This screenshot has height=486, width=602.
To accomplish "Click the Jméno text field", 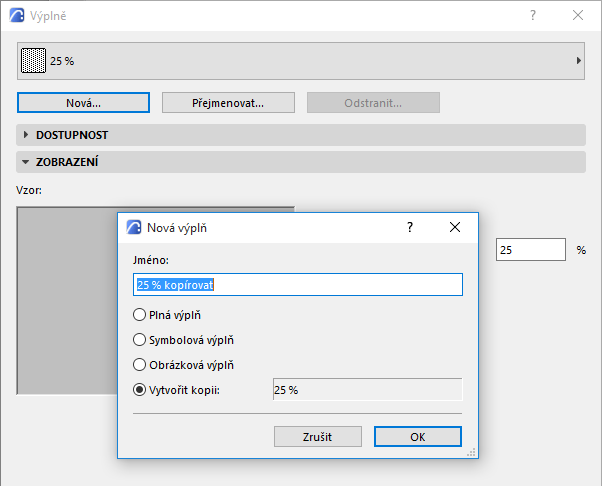I will (298, 285).
